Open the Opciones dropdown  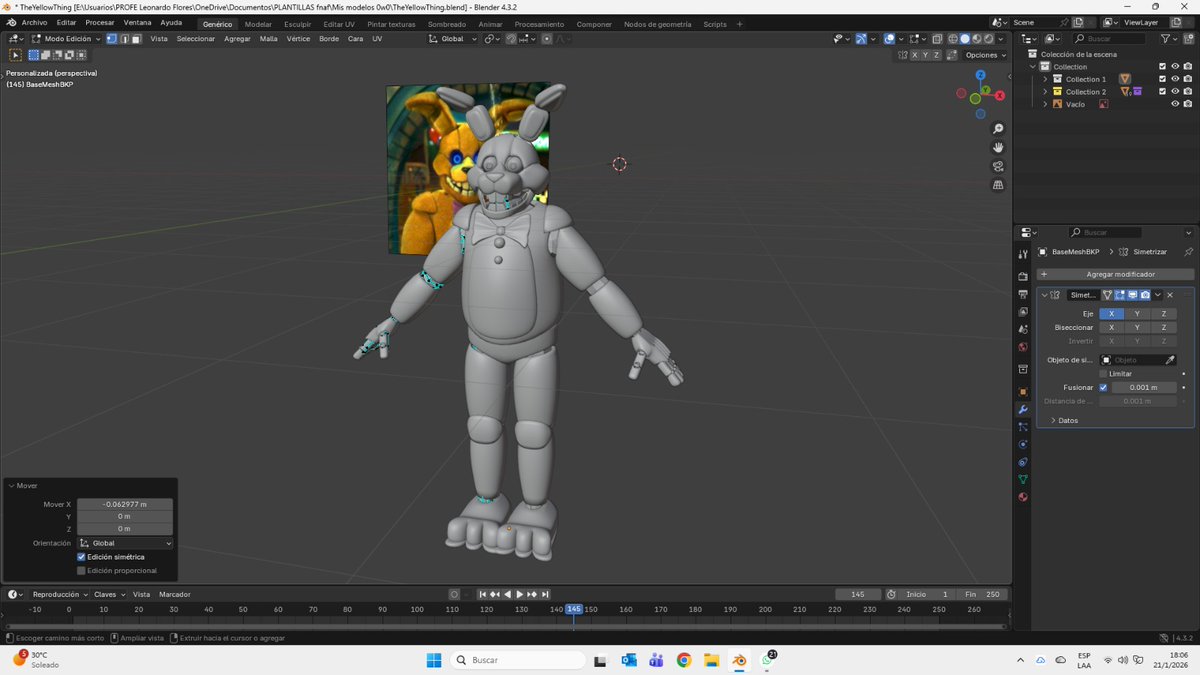985,55
